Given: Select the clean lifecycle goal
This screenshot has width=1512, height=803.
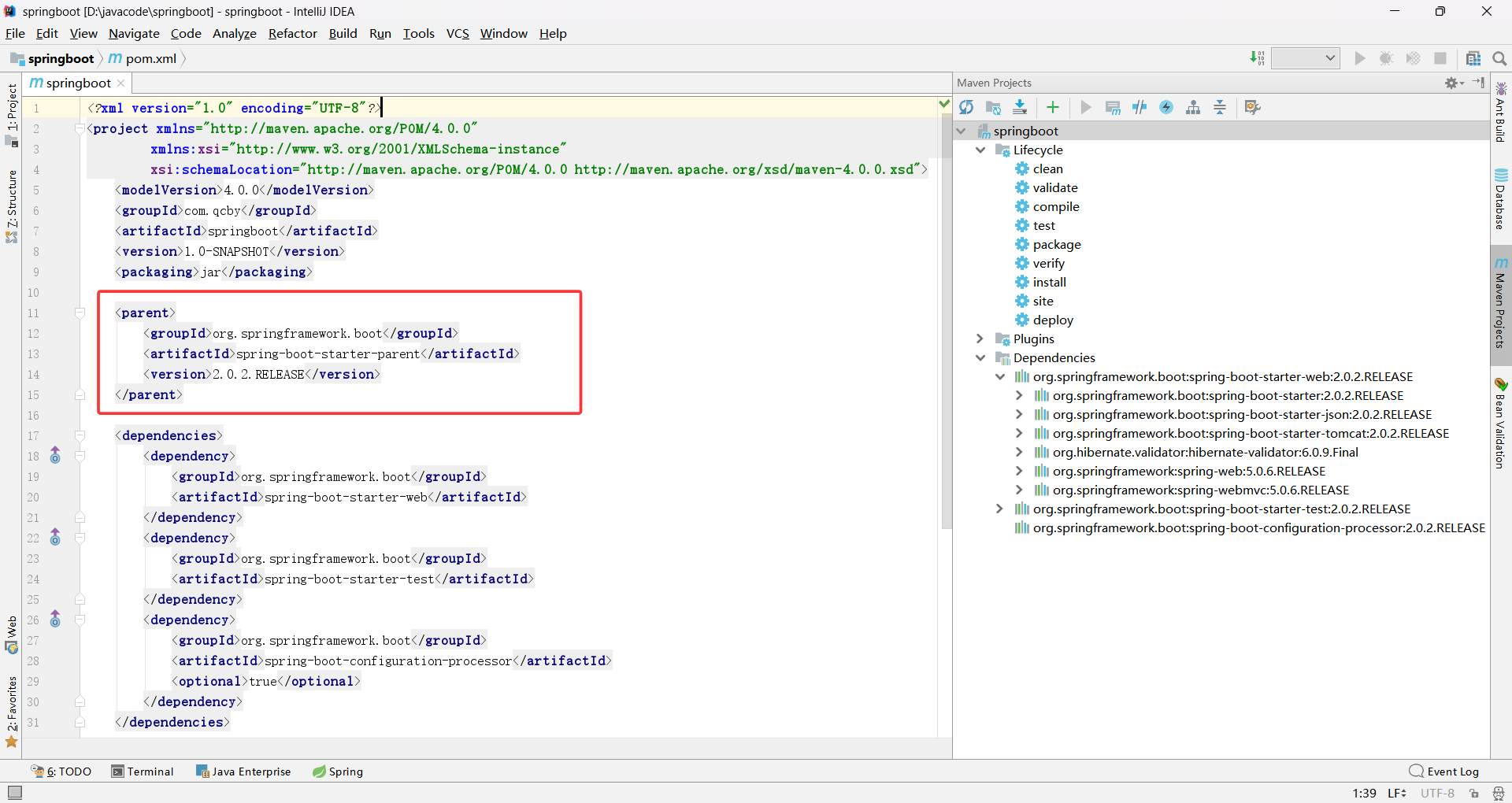Looking at the screenshot, I should (x=1039, y=168).
